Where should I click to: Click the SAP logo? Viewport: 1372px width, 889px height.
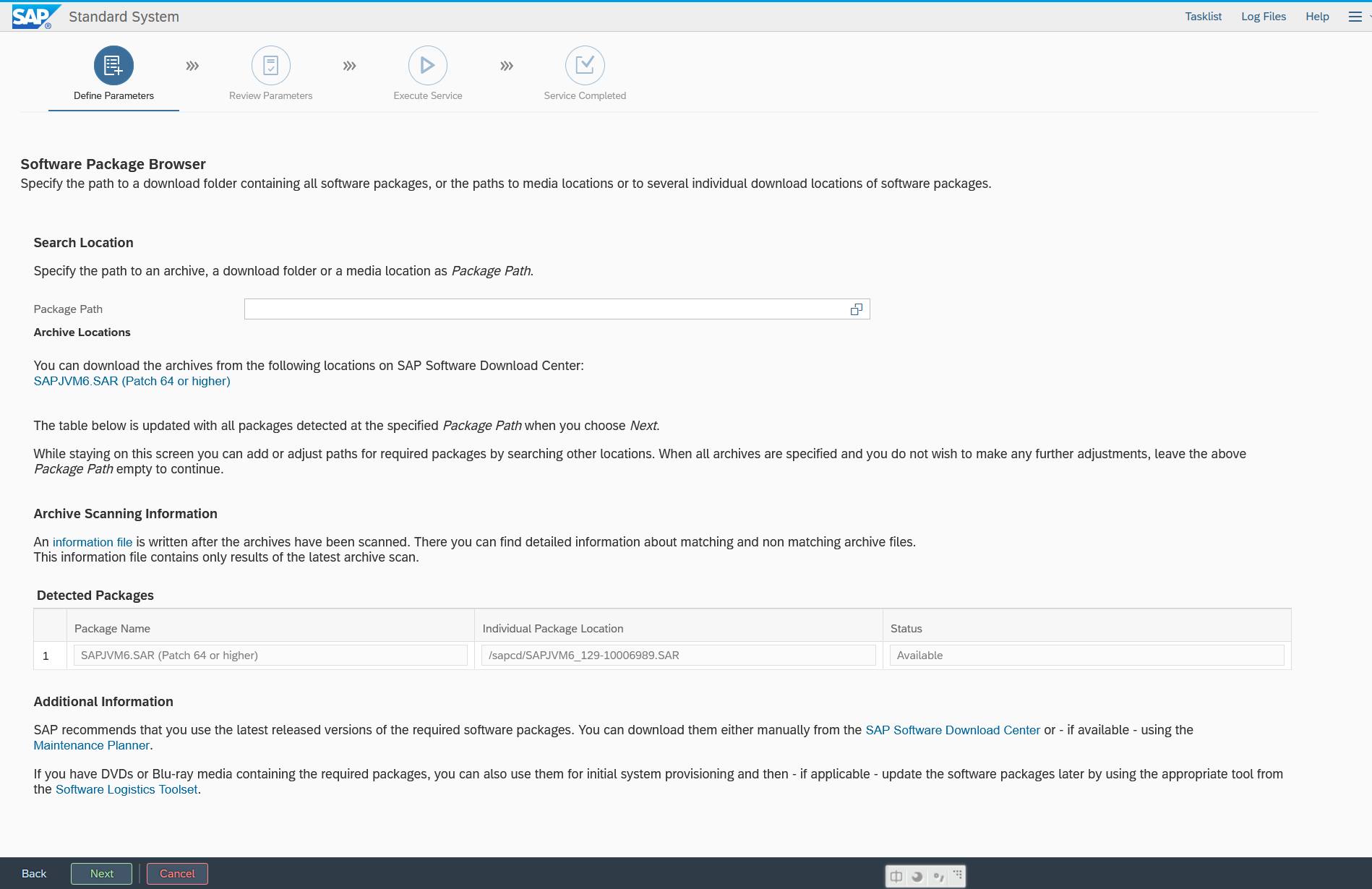tap(36, 17)
